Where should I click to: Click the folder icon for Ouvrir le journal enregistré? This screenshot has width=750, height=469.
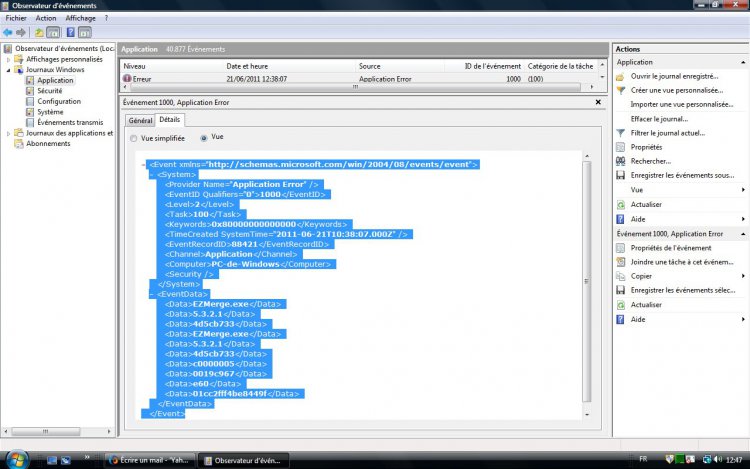click(621, 76)
